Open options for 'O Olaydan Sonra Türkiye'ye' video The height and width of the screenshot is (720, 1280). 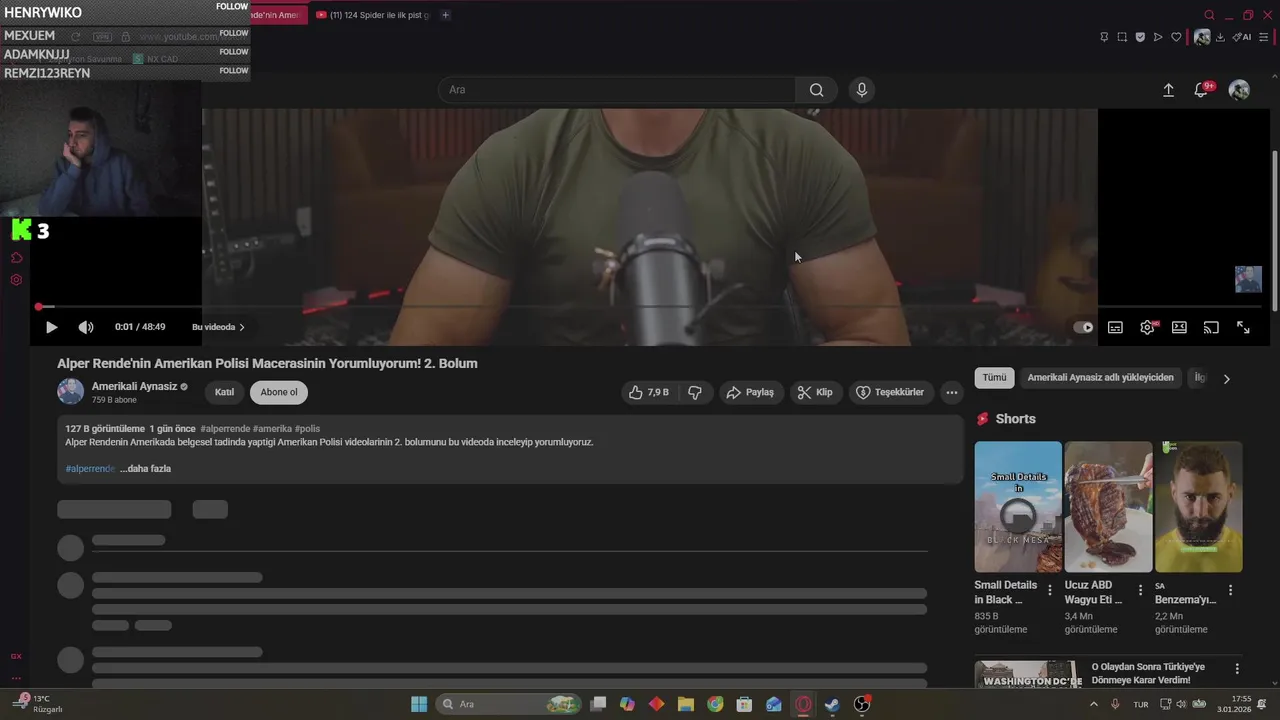point(1237,669)
